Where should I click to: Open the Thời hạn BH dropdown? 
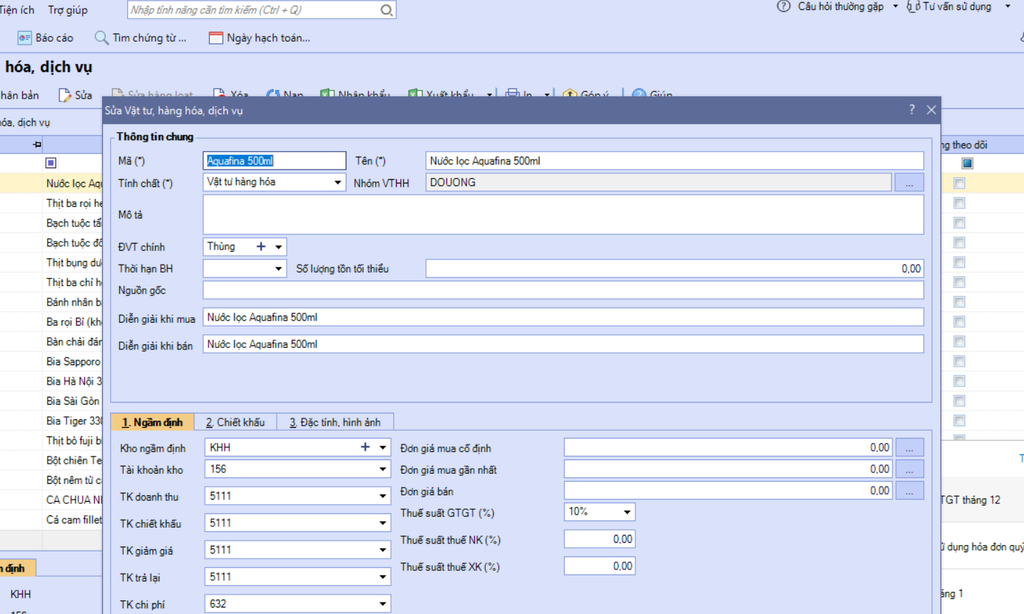click(x=279, y=268)
